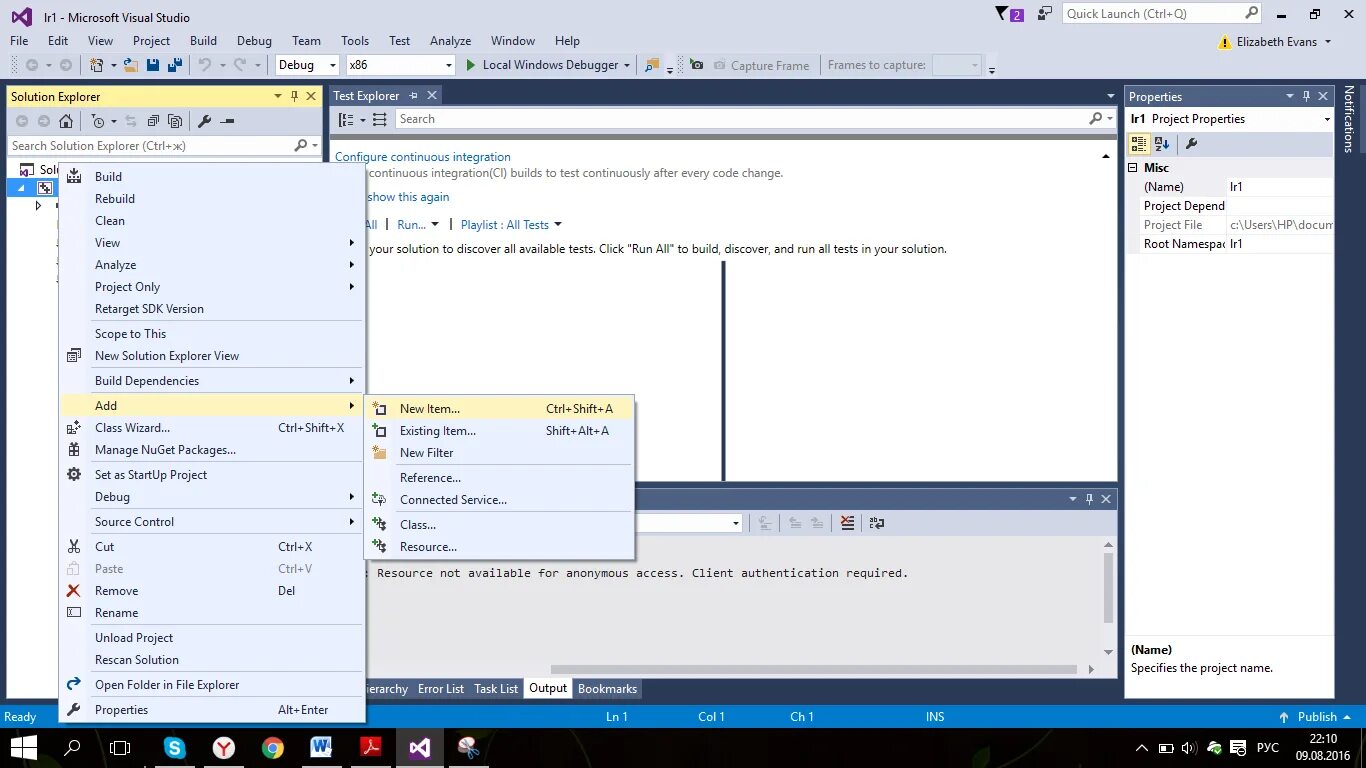The image size is (1366, 768).
Task: Click the (Name) property value lr1
Action: point(1280,187)
